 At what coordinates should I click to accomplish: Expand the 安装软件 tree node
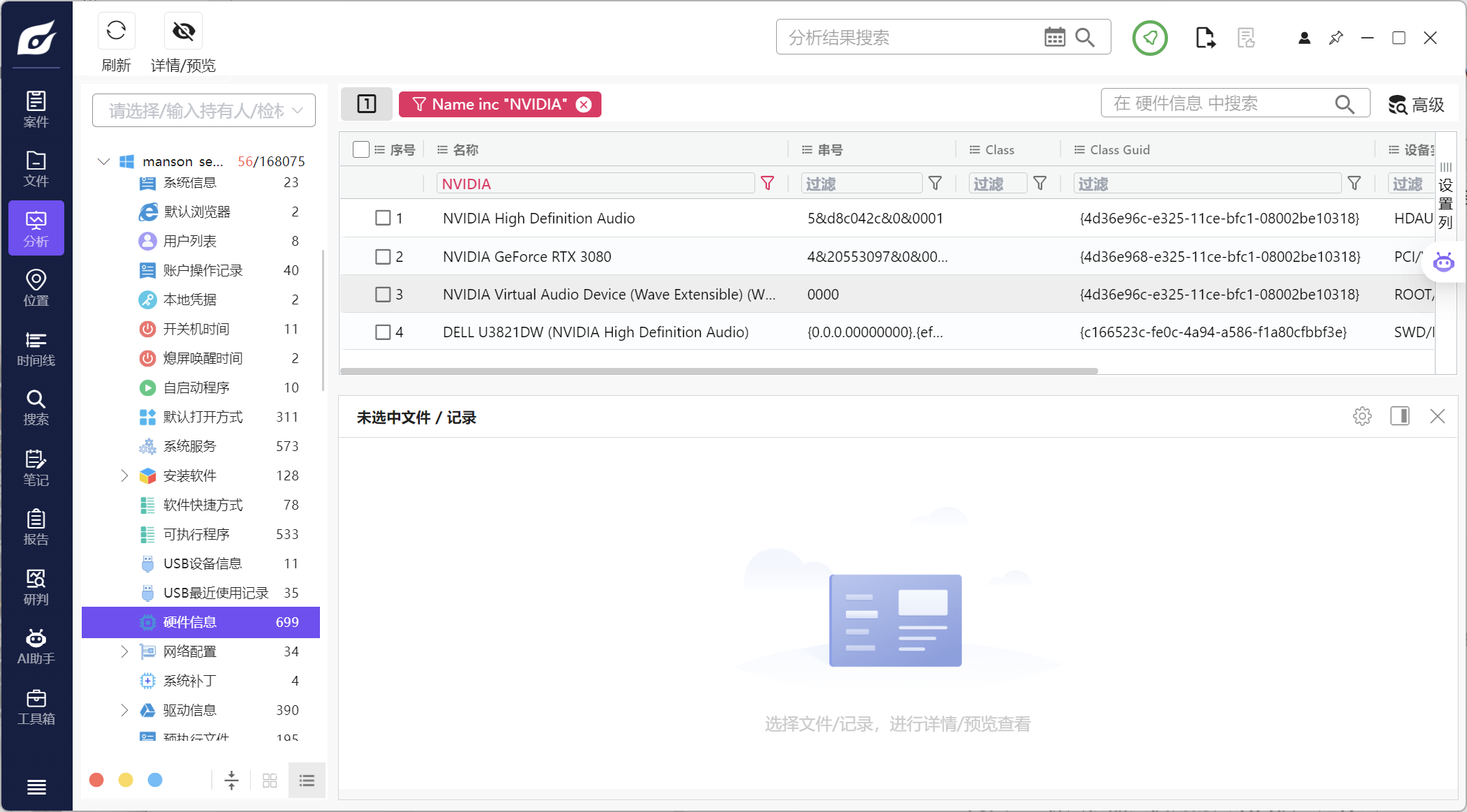pos(124,475)
